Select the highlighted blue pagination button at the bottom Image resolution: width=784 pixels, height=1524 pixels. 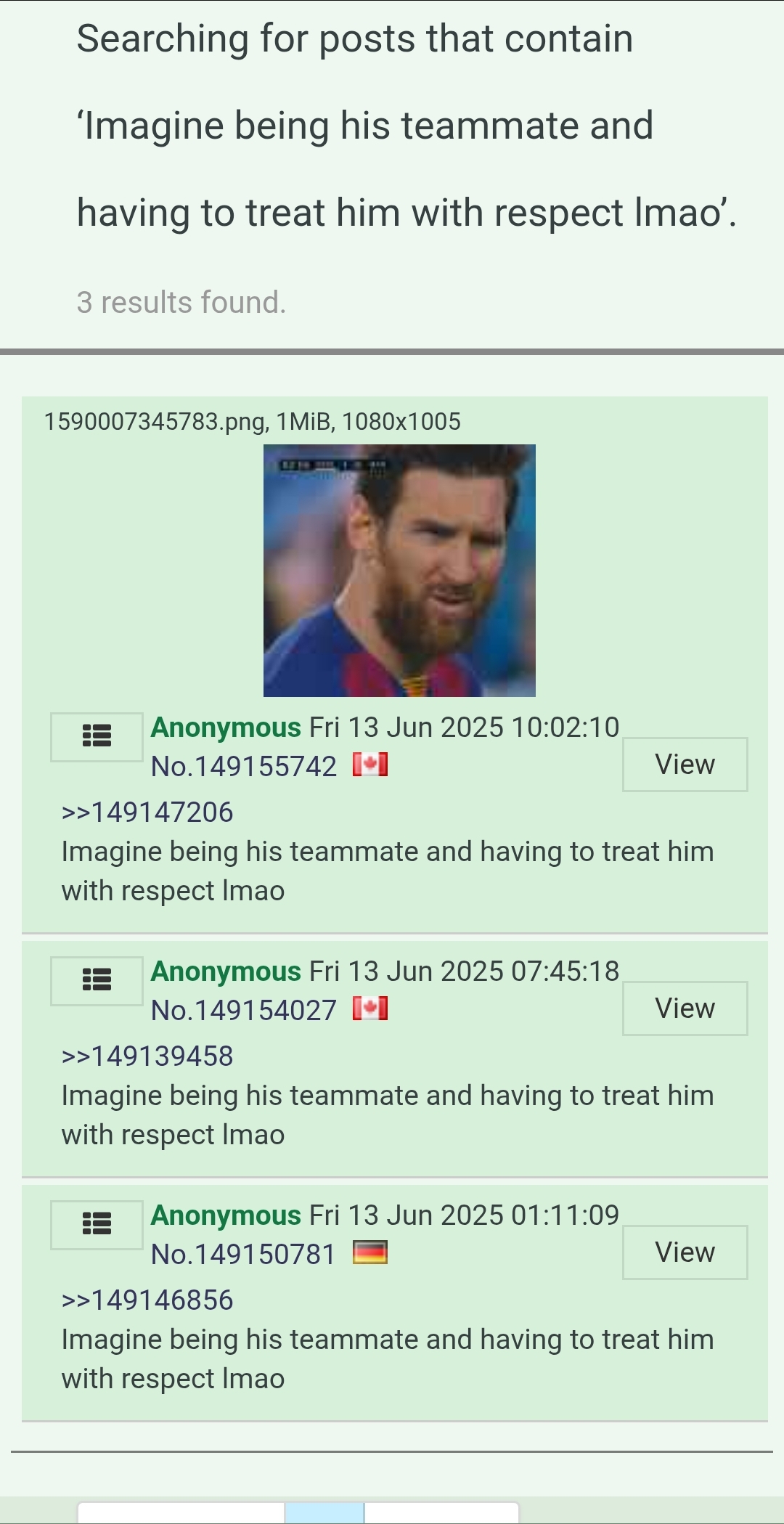pos(324,1513)
